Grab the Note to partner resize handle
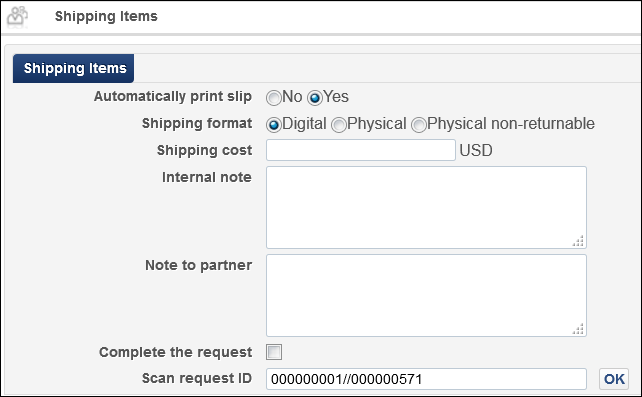 [578, 329]
